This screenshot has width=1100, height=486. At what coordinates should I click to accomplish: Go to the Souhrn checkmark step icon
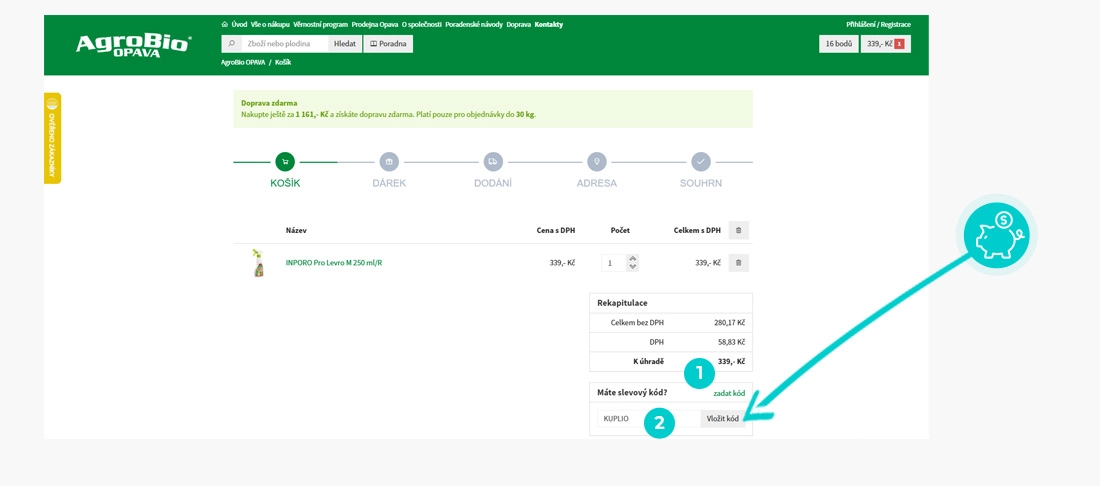pyautogui.click(x=701, y=162)
